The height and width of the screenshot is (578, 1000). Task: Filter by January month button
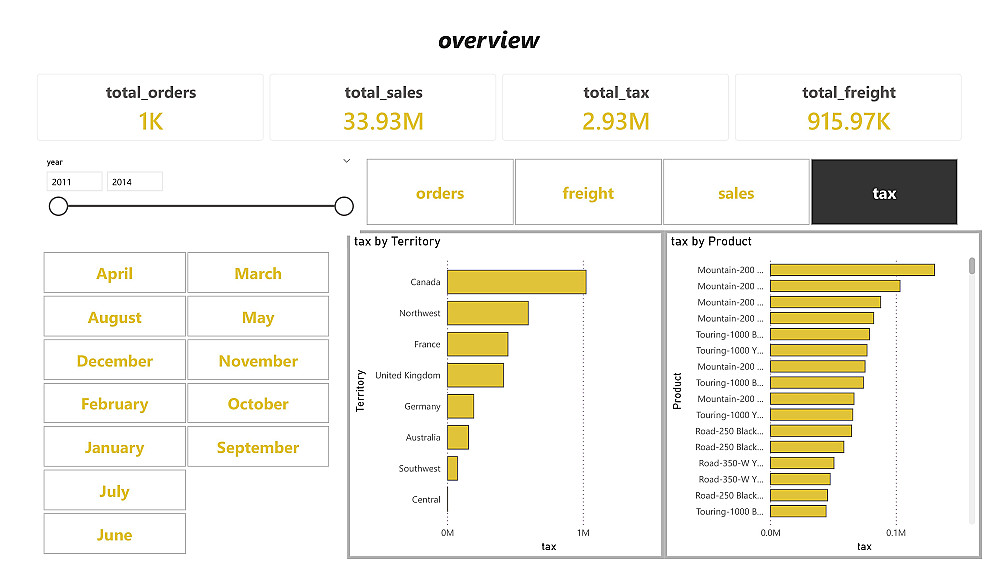tap(115, 447)
